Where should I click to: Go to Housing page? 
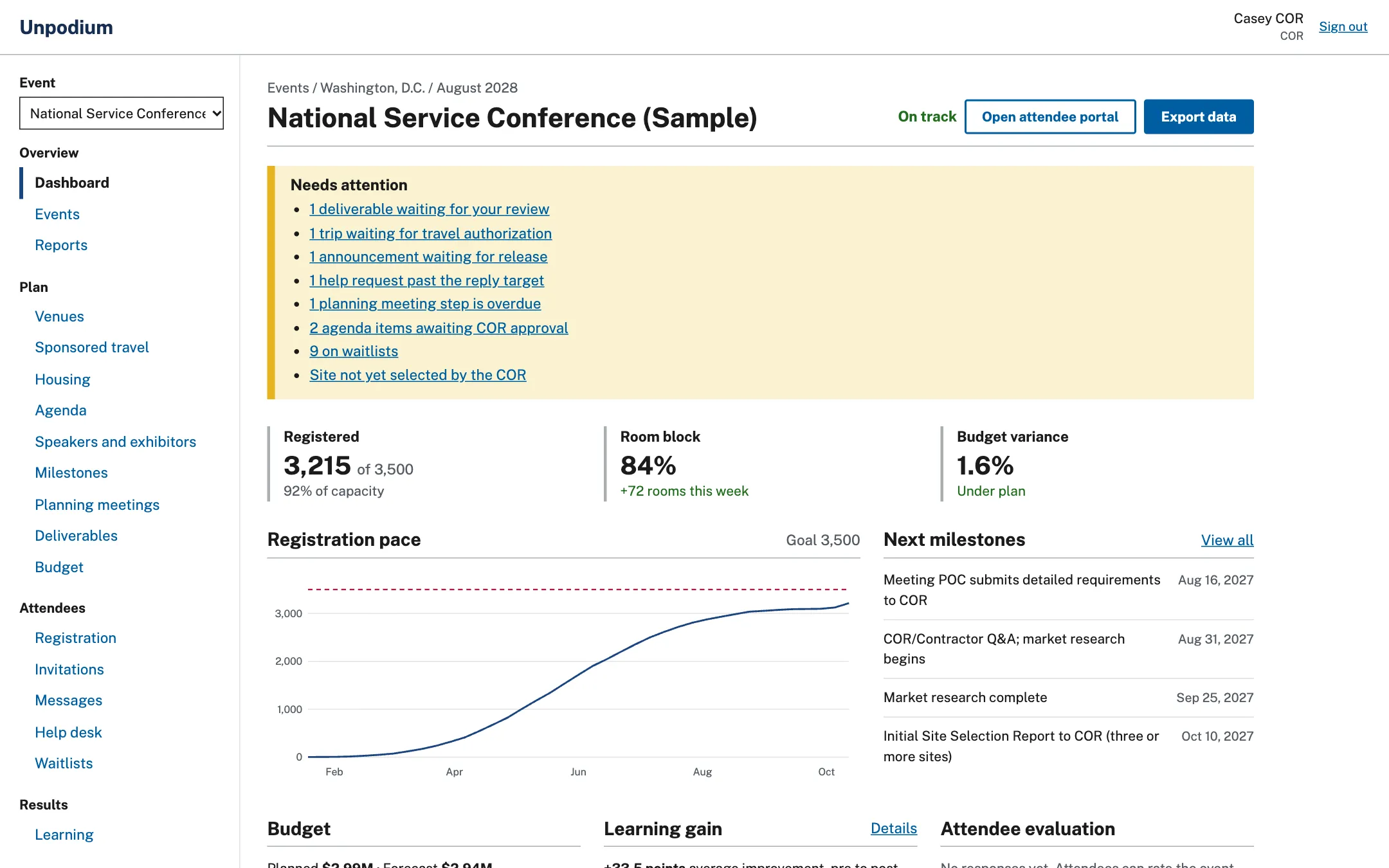pyautogui.click(x=62, y=379)
